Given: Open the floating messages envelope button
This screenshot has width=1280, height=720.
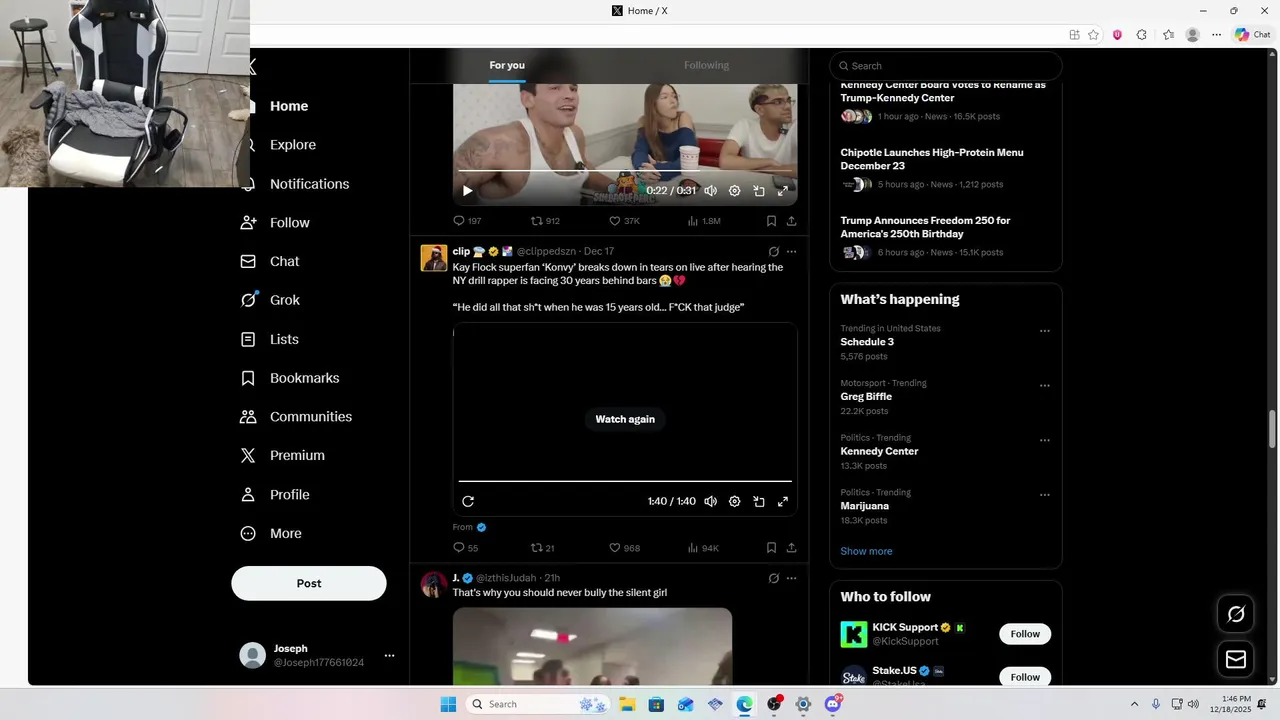Looking at the screenshot, I should pos(1236,659).
